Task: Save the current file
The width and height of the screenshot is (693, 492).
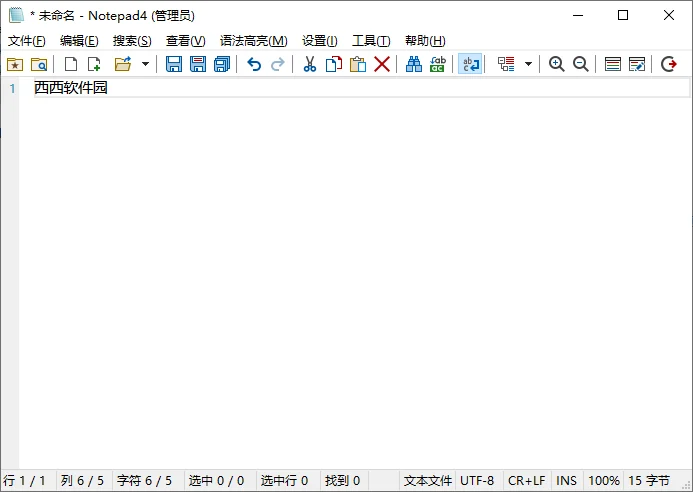Action: 174,65
